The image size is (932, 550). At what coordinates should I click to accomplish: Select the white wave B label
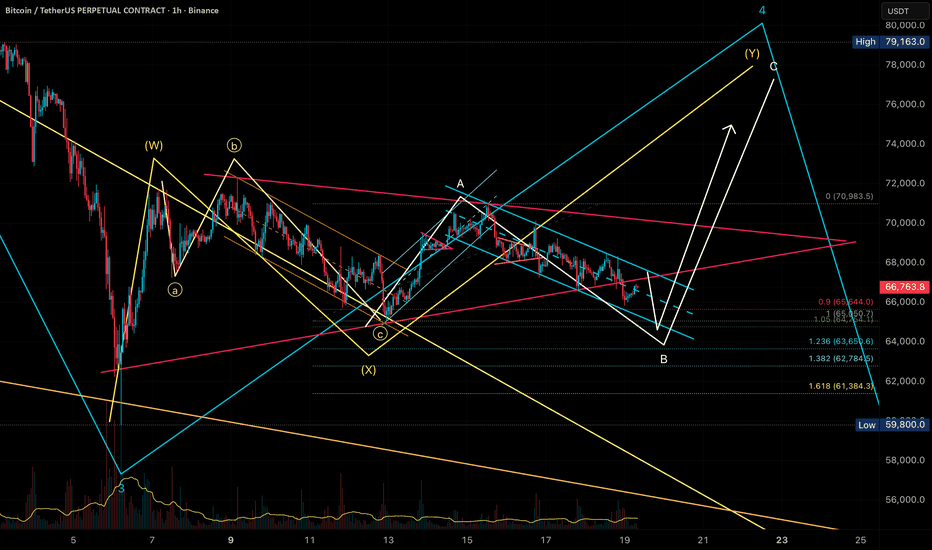pyautogui.click(x=664, y=358)
